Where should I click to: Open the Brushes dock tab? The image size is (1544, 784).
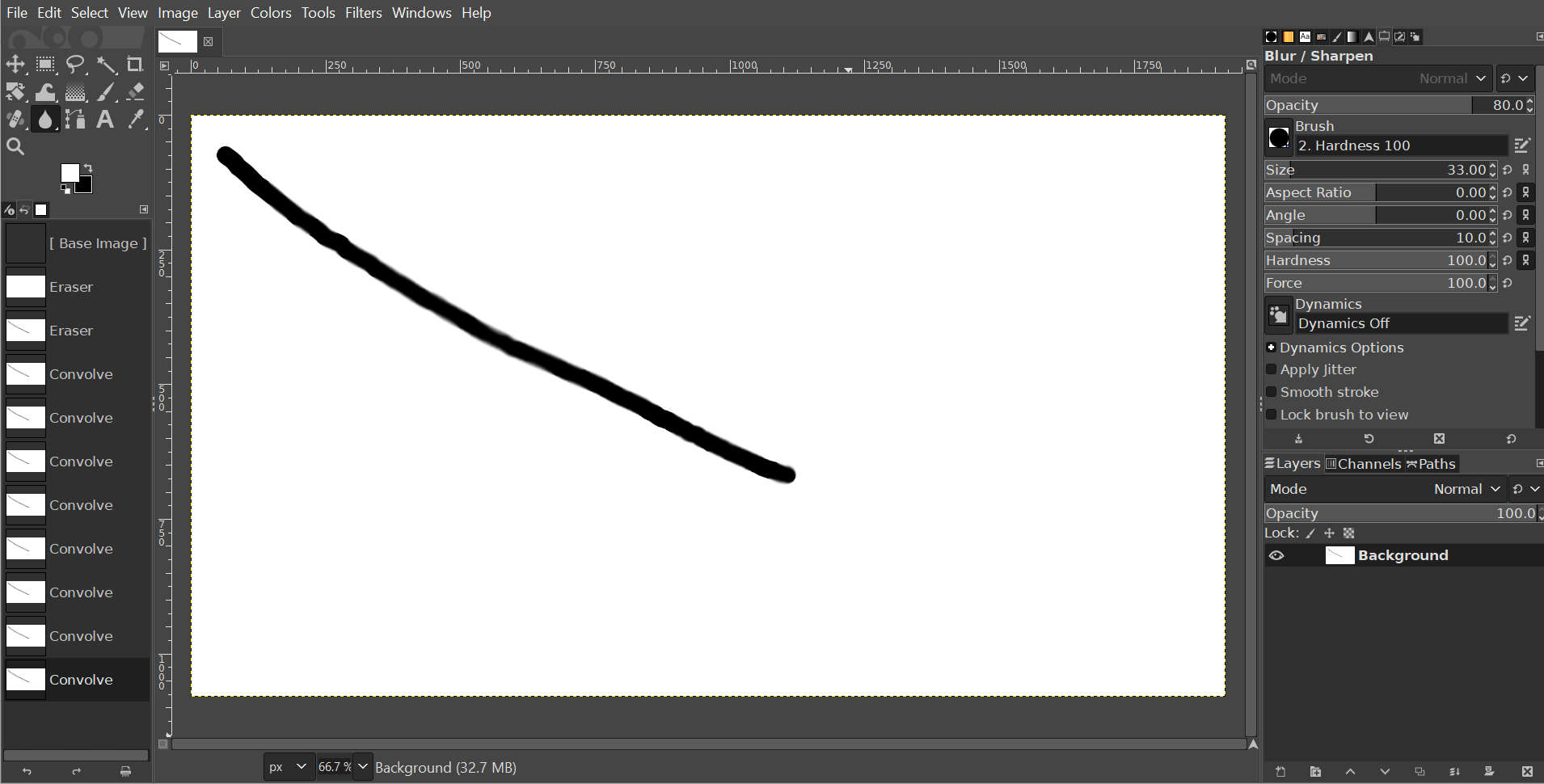1272,36
